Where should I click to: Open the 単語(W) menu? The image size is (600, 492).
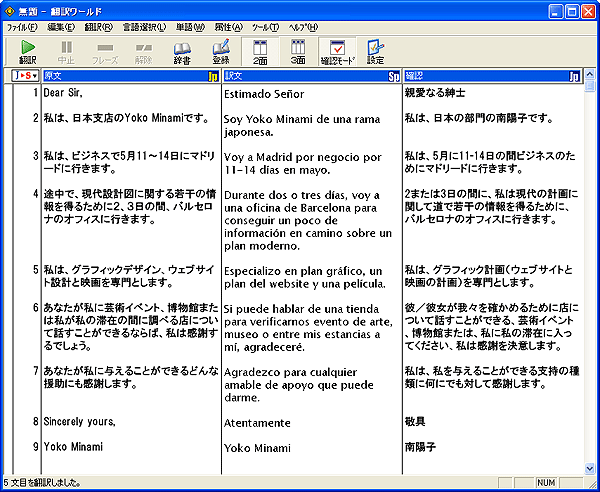click(x=190, y=27)
